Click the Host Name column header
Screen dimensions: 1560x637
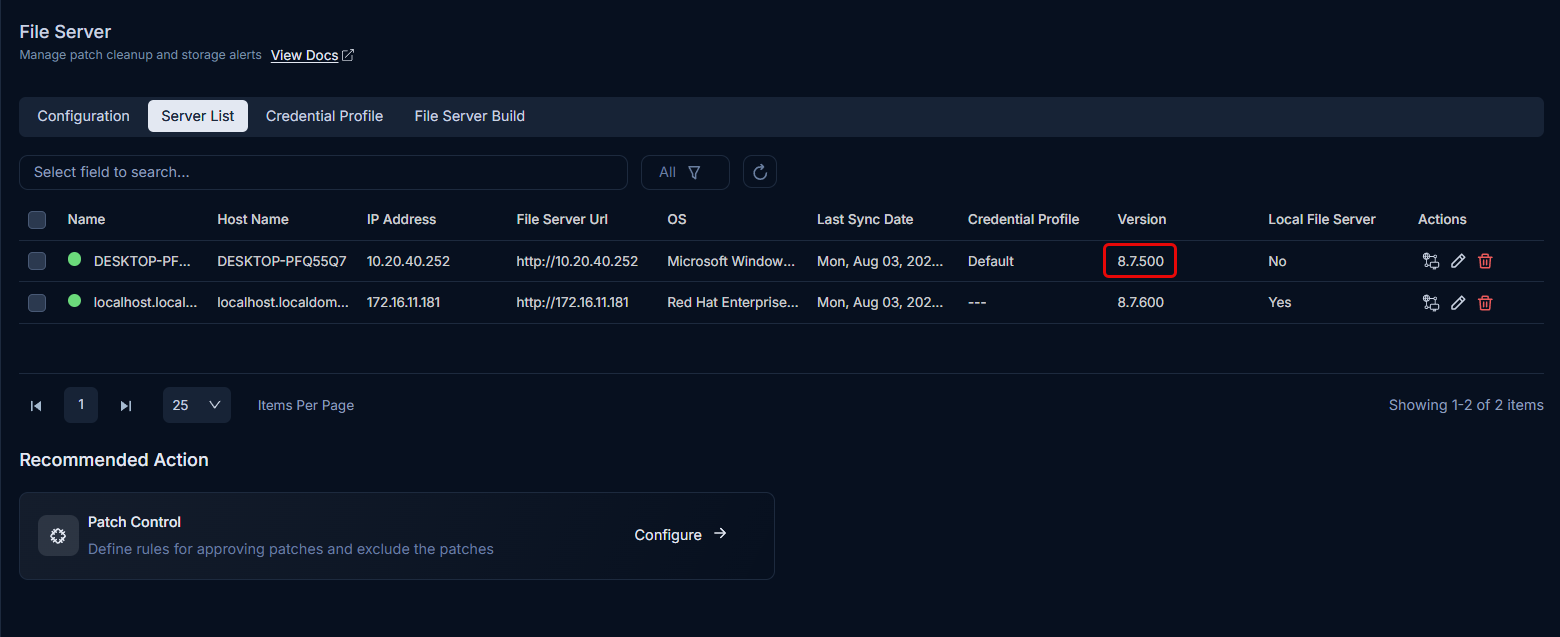coord(253,219)
